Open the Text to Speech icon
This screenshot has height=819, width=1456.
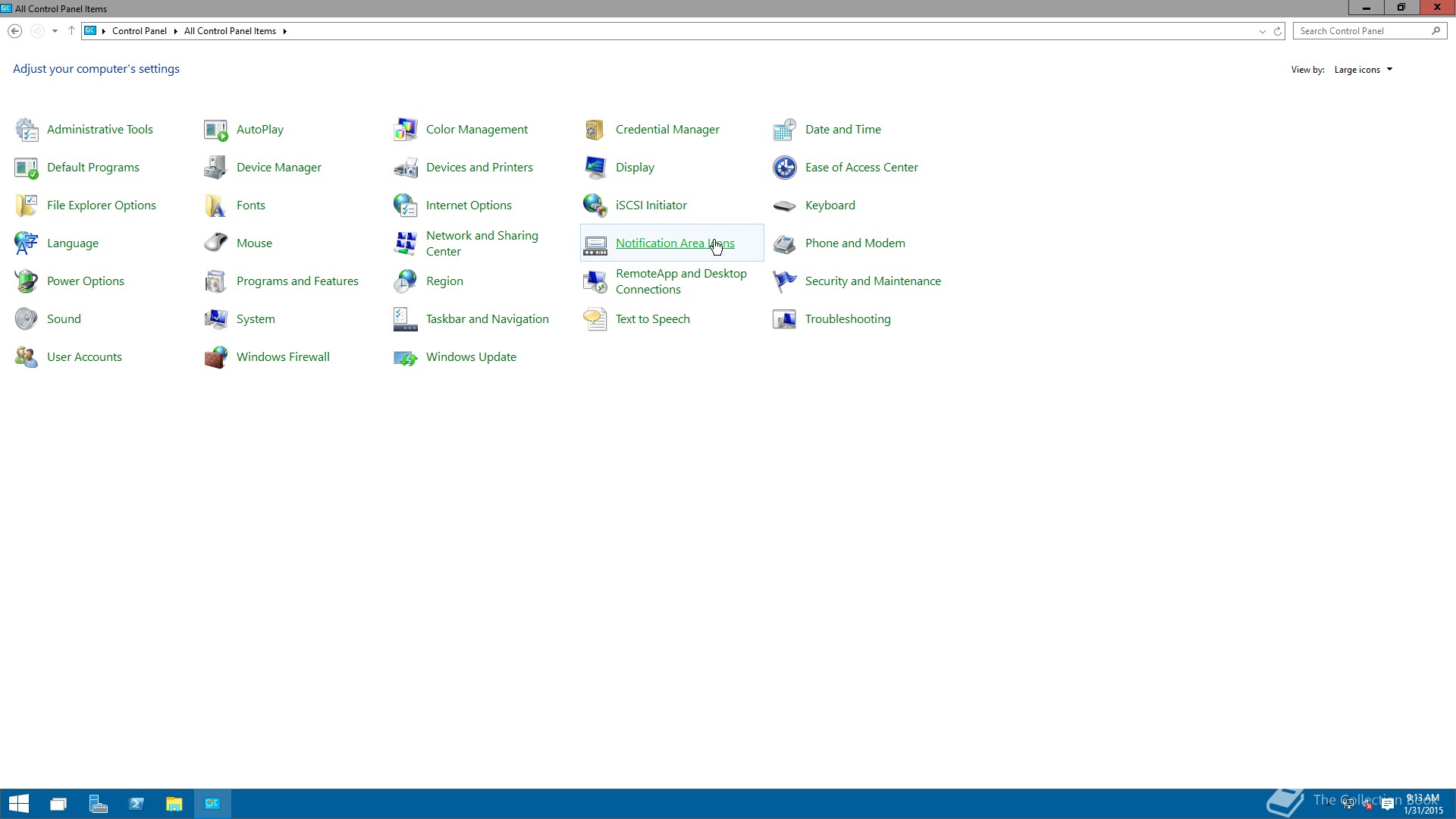(595, 319)
